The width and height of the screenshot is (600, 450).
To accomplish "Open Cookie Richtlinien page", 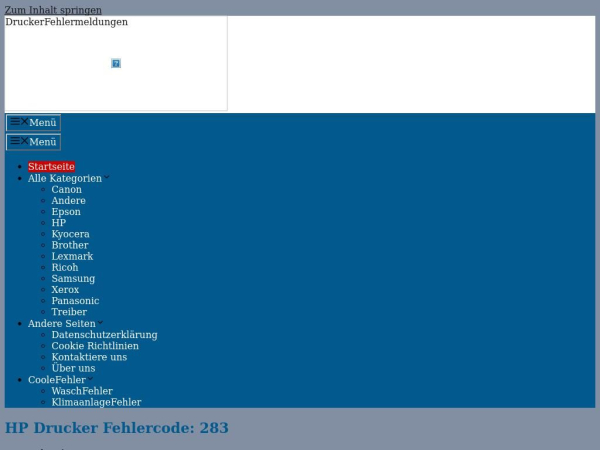I will (x=95, y=346).
